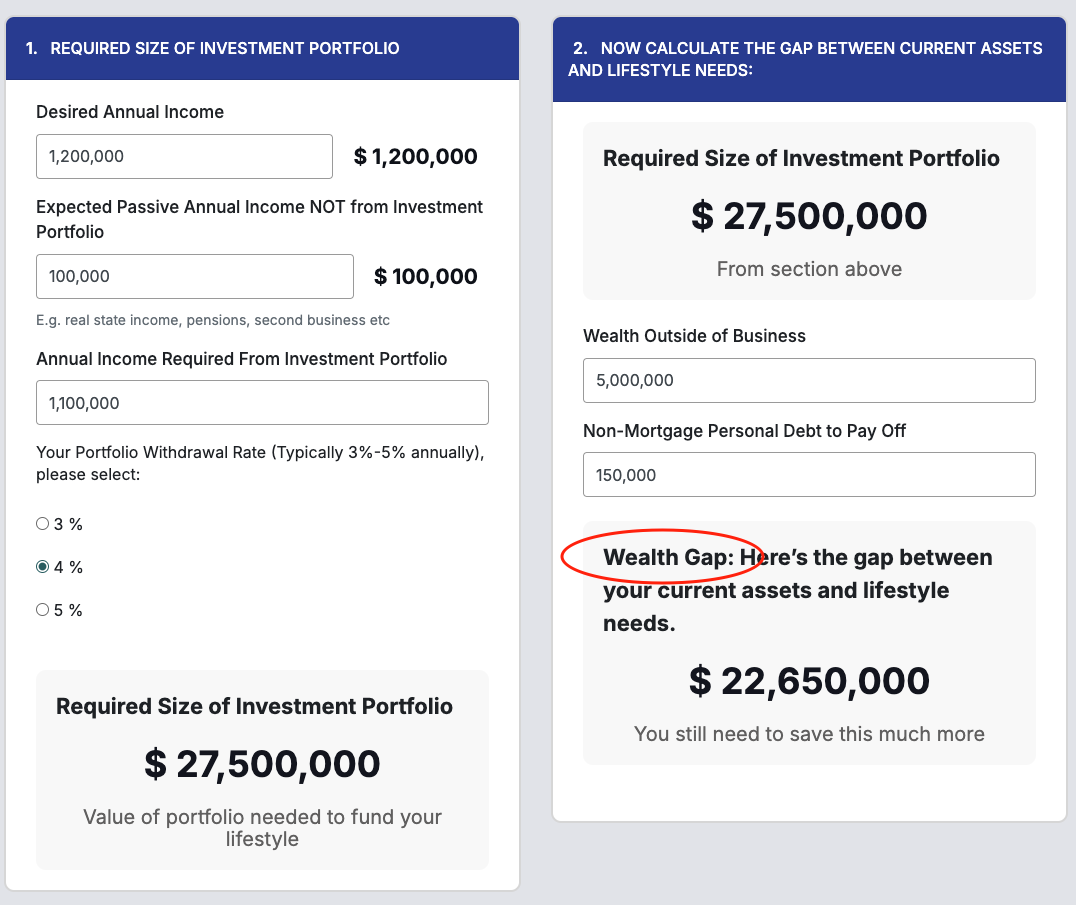Choose the 4 % withdrawal rate option

pyautogui.click(x=42, y=566)
